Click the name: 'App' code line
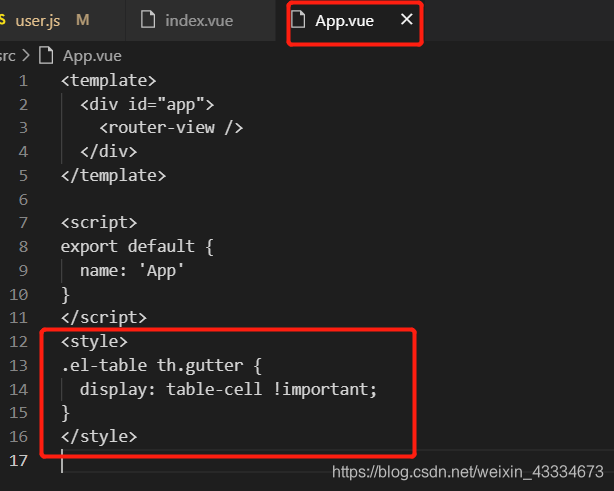 pos(132,271)
